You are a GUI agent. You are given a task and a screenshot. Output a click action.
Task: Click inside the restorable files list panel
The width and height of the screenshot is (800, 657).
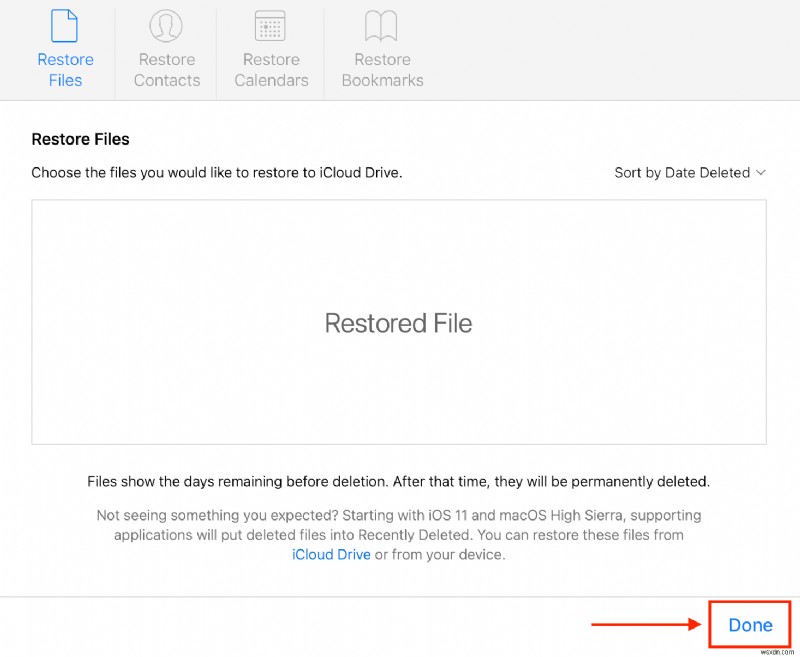tap(398, 322)
